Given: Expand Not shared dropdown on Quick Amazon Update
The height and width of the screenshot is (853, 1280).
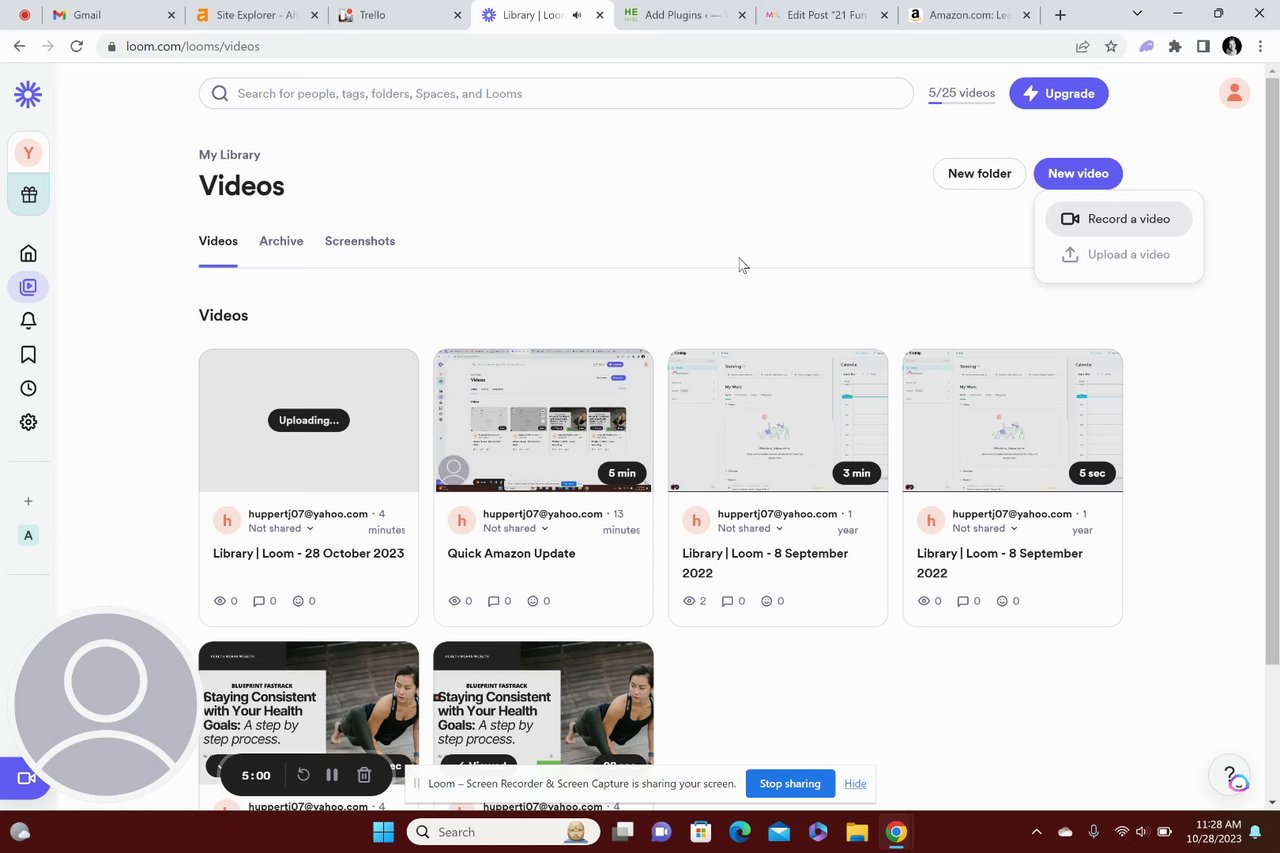Looking at the screenshot, I should tap(516, 528).
